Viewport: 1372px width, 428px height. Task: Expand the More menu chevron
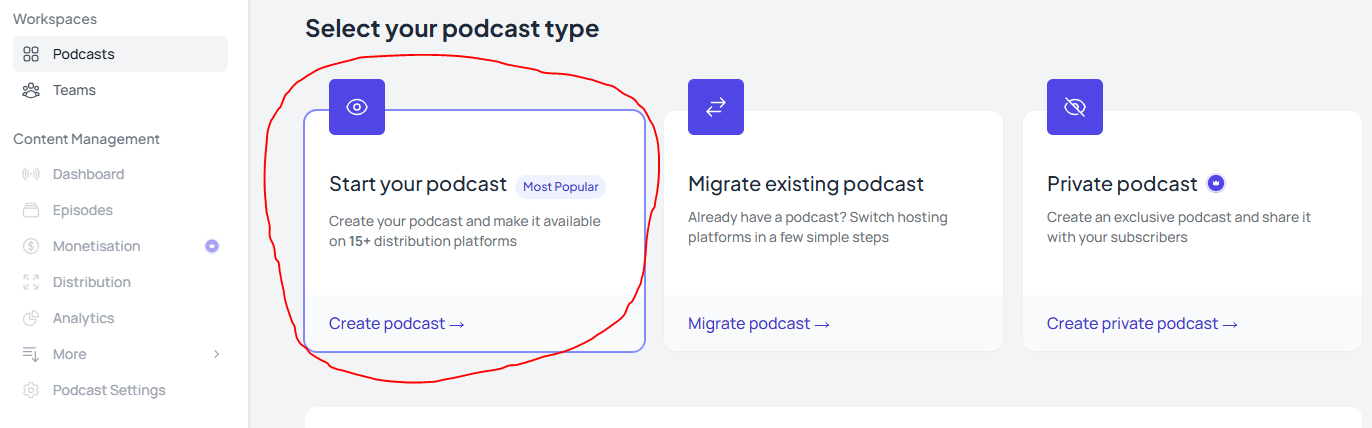(216, 354)
